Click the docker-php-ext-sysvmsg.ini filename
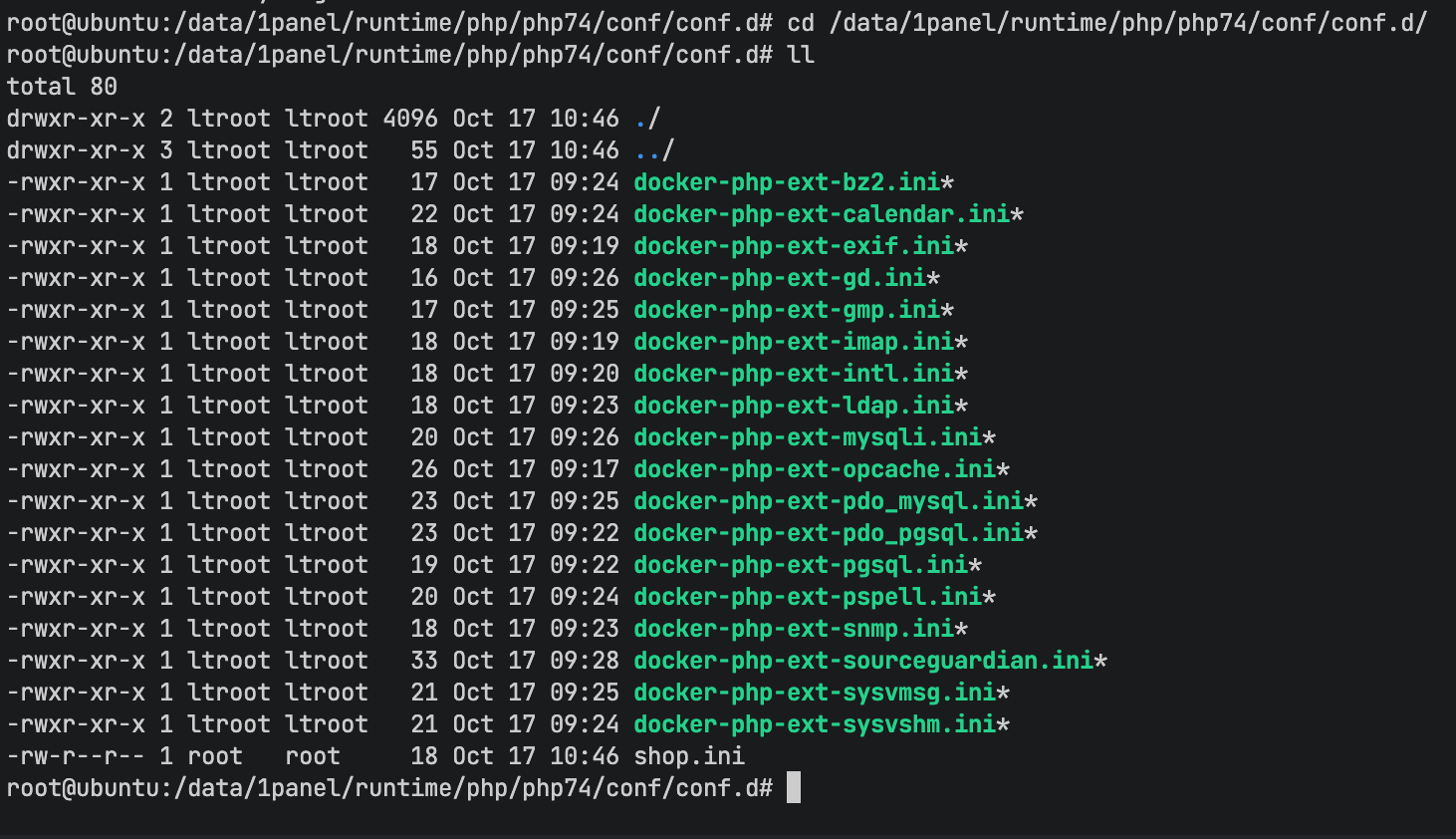1456x839 pixels. point(815,693)
